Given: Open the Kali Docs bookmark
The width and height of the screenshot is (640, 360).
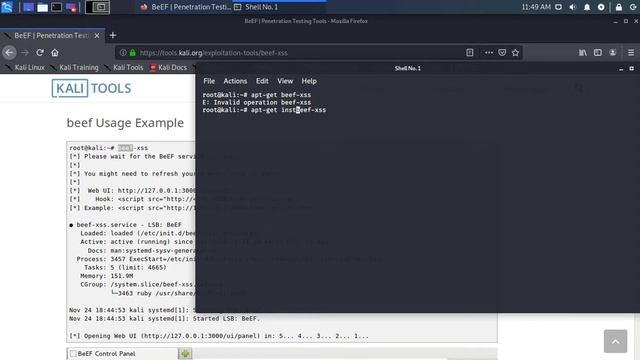Looking at the screenshot, I should click(x=168, y=68).
